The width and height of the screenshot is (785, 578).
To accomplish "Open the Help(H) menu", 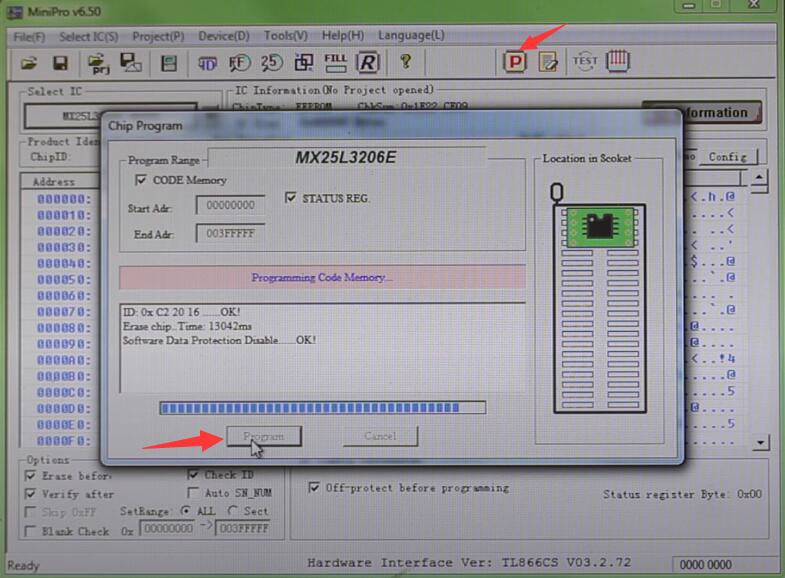I will pyautogui.click(x=343, y=36).
